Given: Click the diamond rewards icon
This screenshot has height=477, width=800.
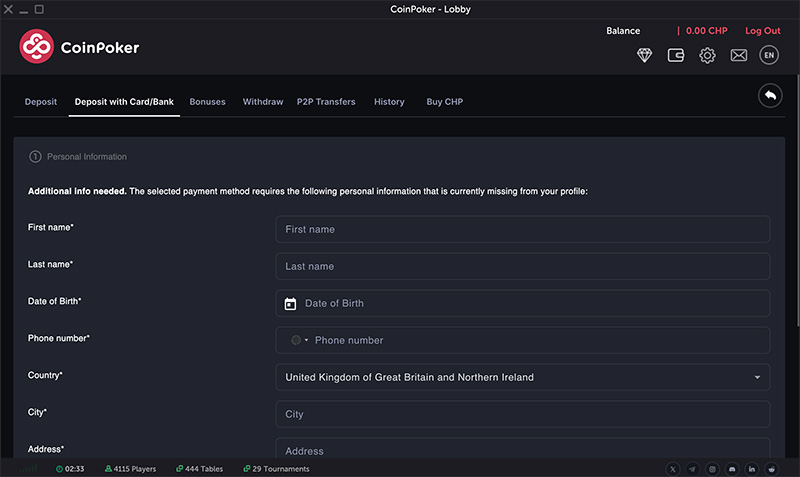Looking at the screenshot, I should coord(645,56).
